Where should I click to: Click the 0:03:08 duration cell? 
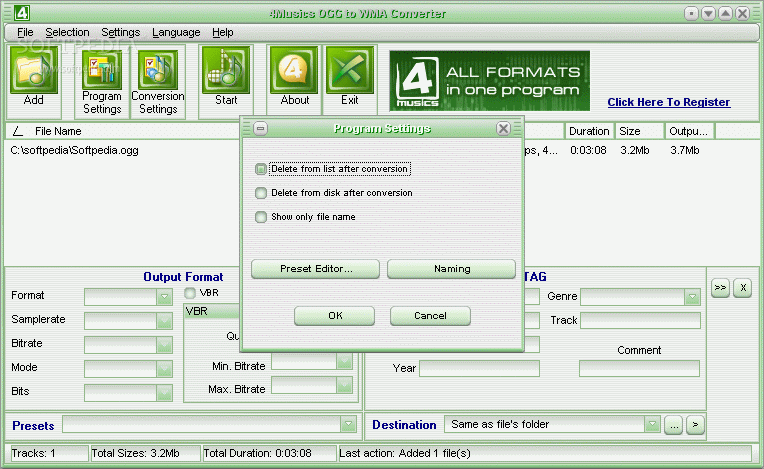[588, 150]
